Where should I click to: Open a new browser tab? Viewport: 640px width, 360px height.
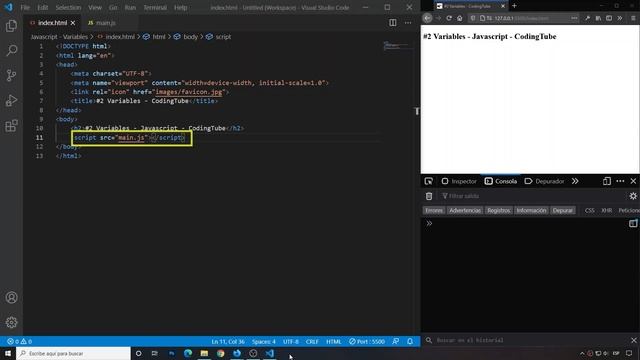[x=514, y=6]
